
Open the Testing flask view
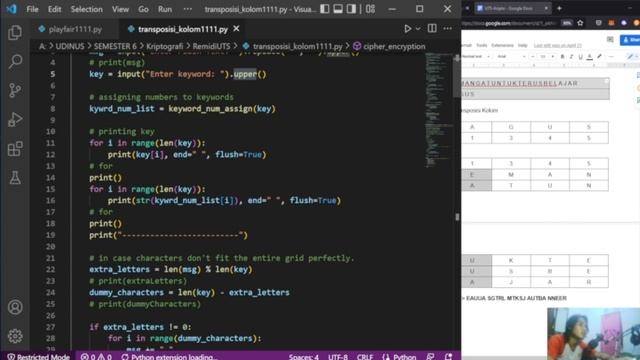(x=15, y=178)
